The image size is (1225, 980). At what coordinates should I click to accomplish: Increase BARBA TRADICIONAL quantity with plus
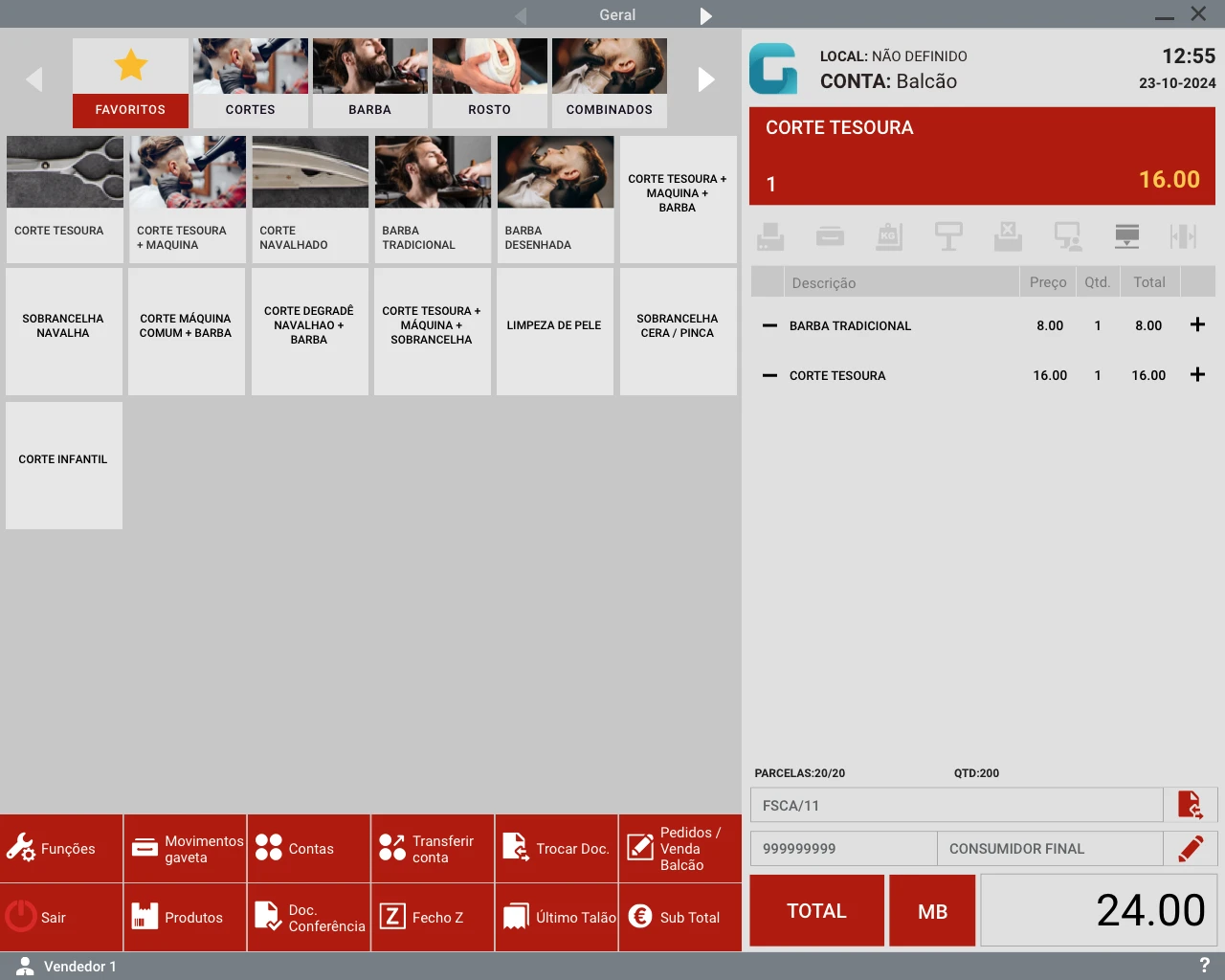click(1197, 325)
